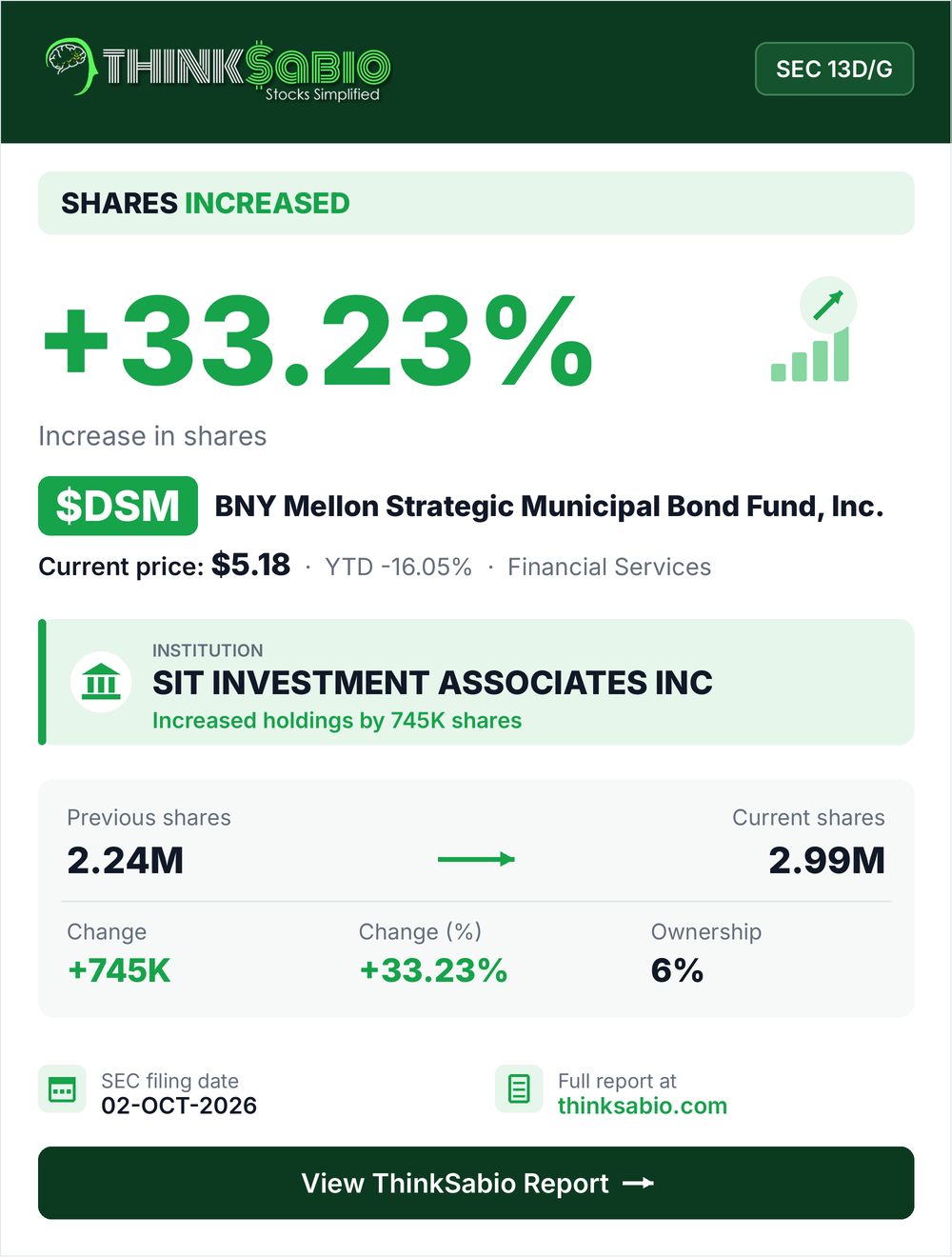Image resolution: width=952 pixels, height=1257 pixels.
Task: Click the SIT INVESTMENT ASSOCIATES INC name
Action: point(432,683)
